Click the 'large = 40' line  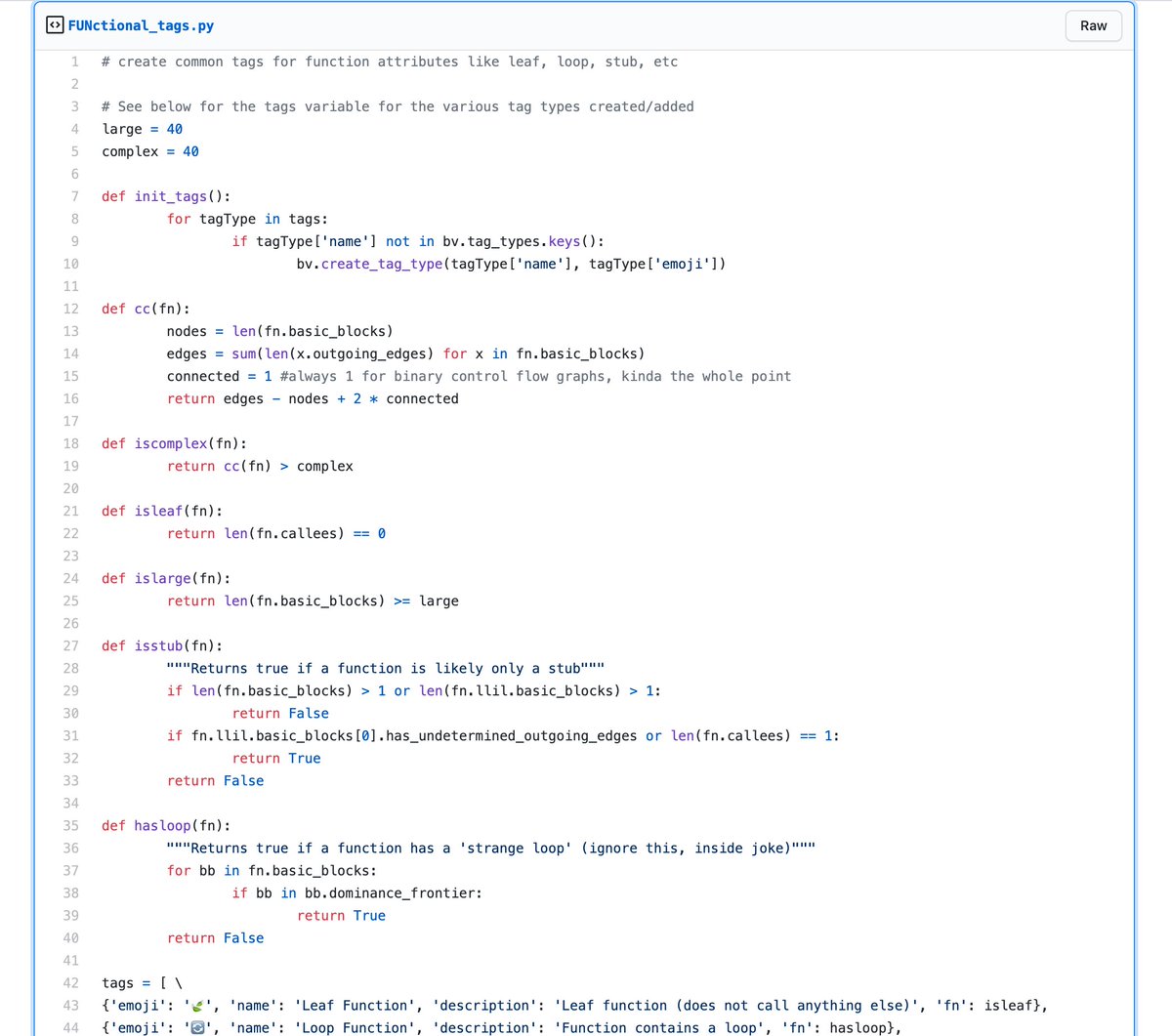tap(142, 129)
